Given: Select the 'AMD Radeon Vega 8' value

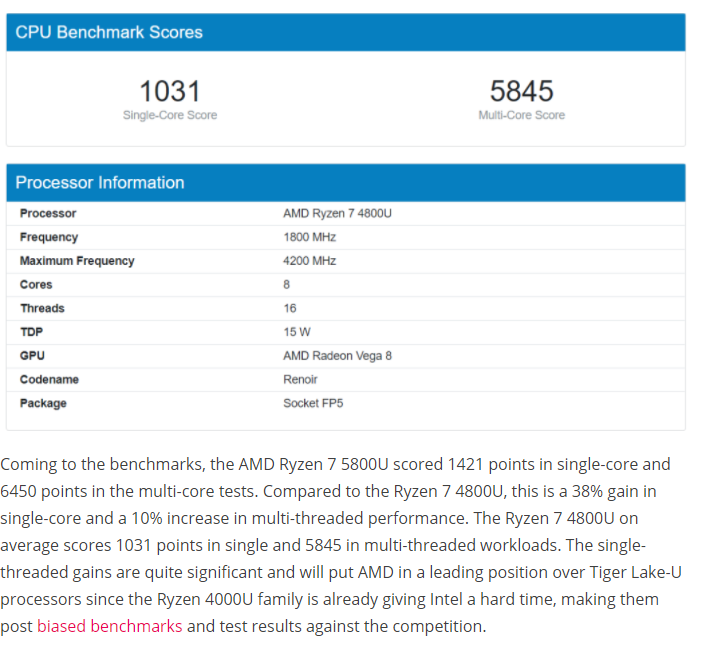Looking at the screenshot, I should 337,356.
